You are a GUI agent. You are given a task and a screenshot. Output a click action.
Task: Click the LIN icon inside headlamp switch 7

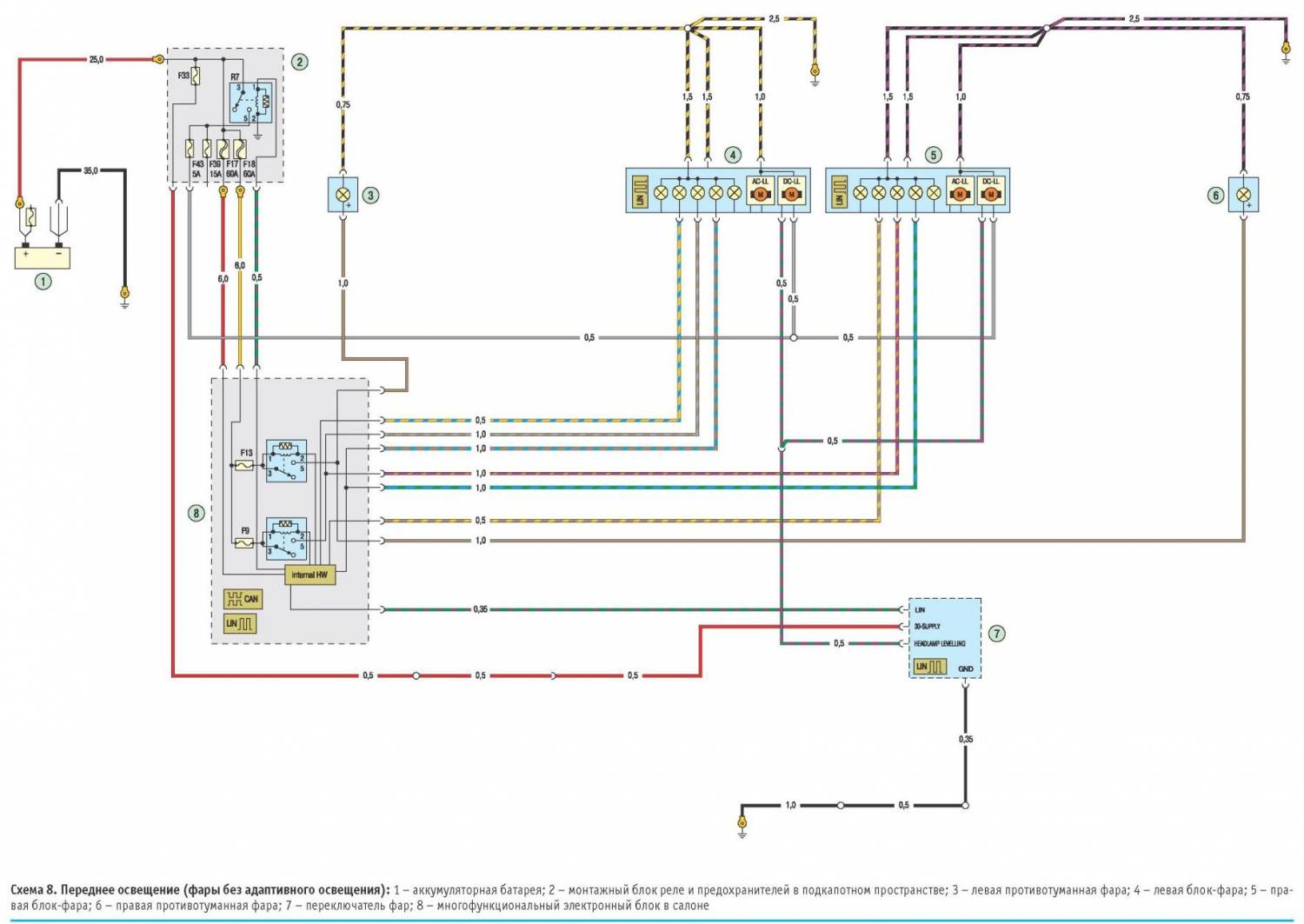point(929,667)
